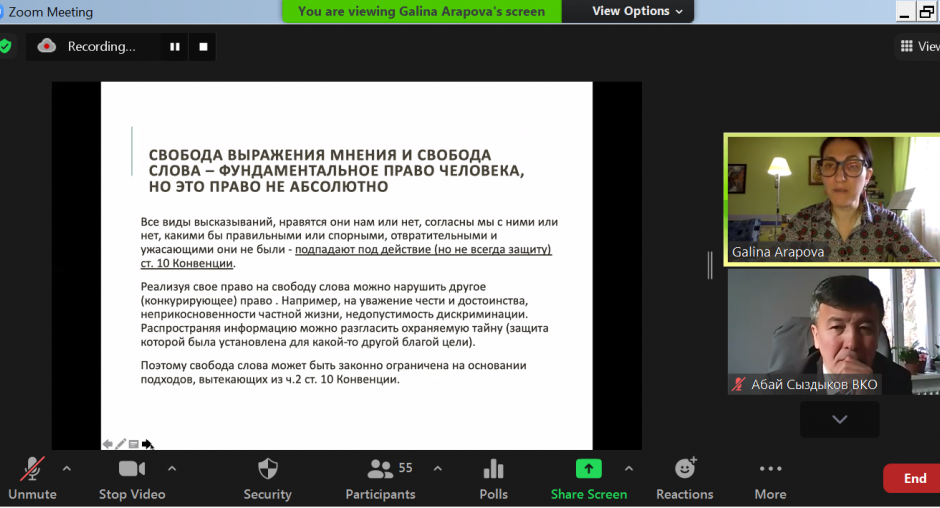Pause the recording
The image size is (940, 508).
pos(175,46)
